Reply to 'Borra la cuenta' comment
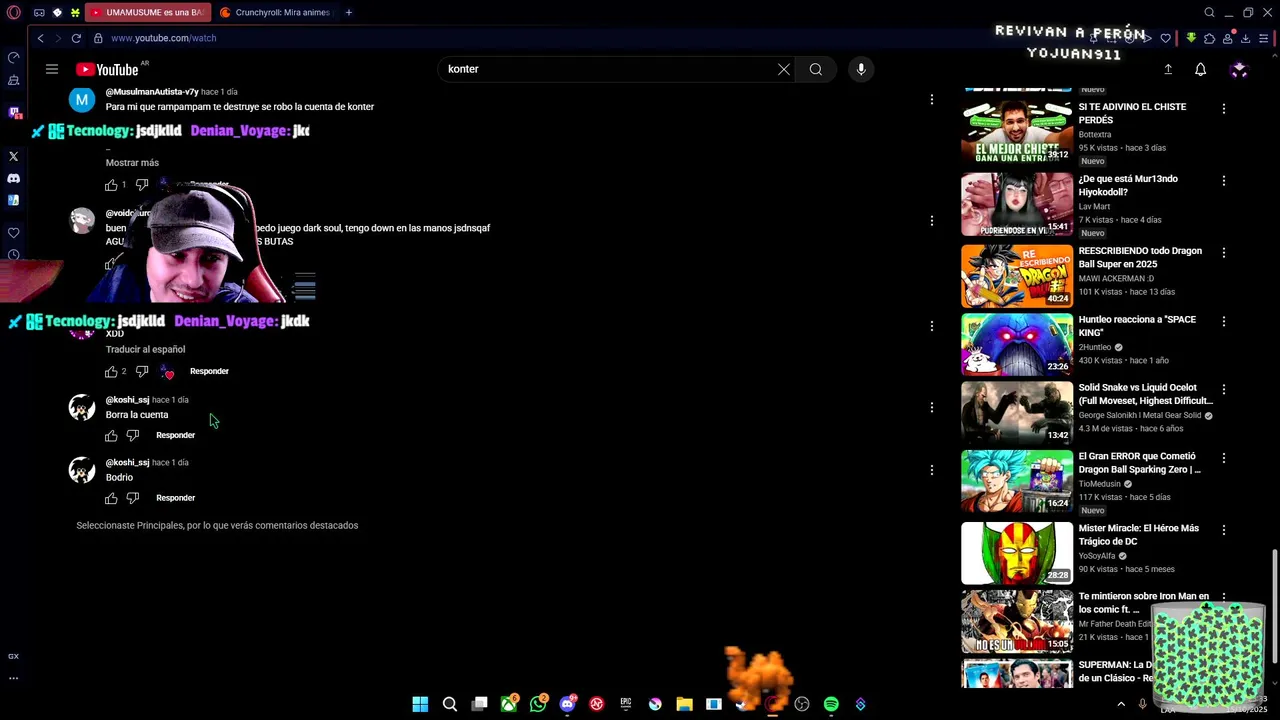The width and height of the screenshot is (1280, 720). pos(176,436)
